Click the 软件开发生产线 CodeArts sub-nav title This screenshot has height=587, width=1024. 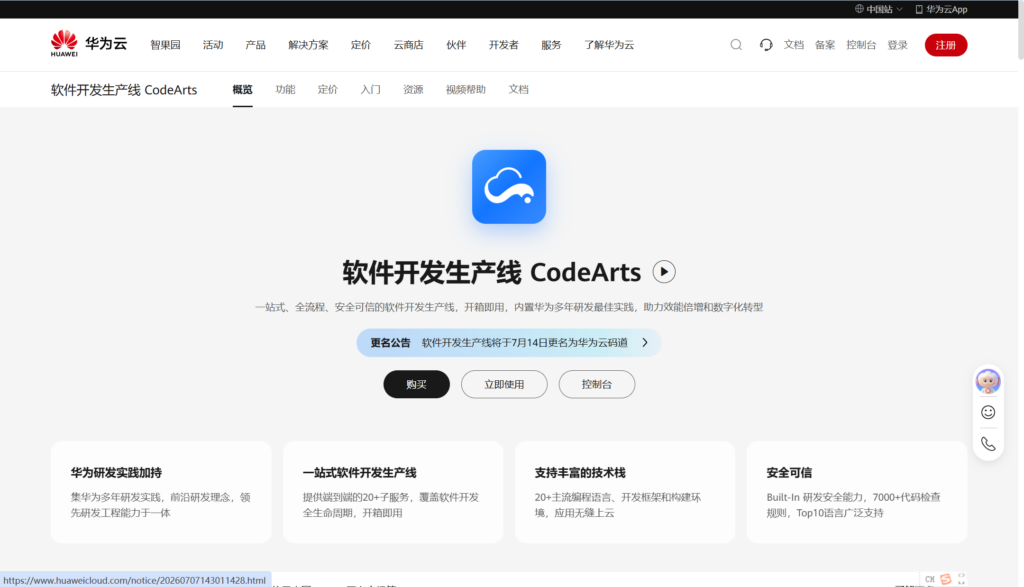coord(124,90)
